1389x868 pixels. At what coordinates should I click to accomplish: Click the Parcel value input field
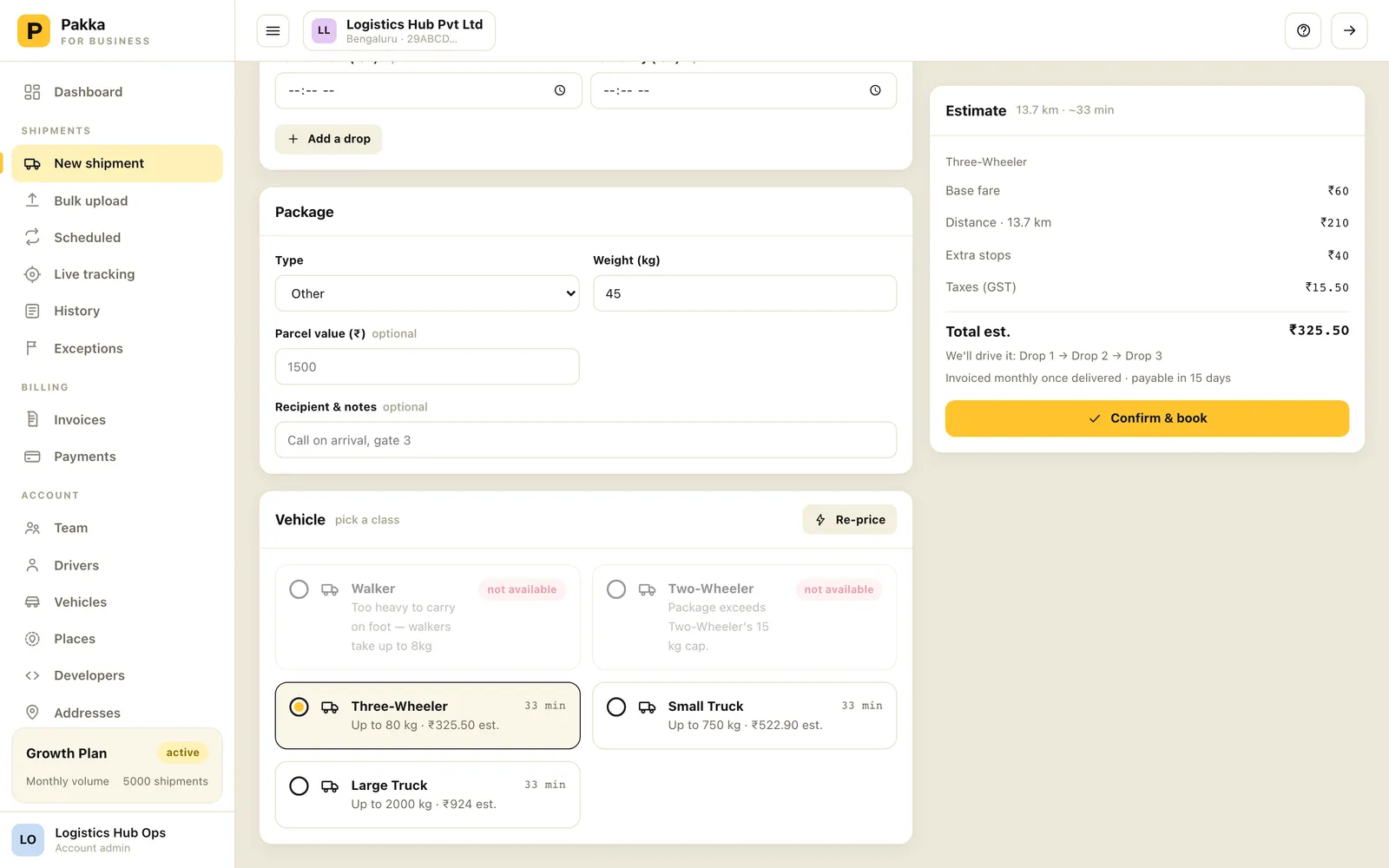[x=427, y=366]
